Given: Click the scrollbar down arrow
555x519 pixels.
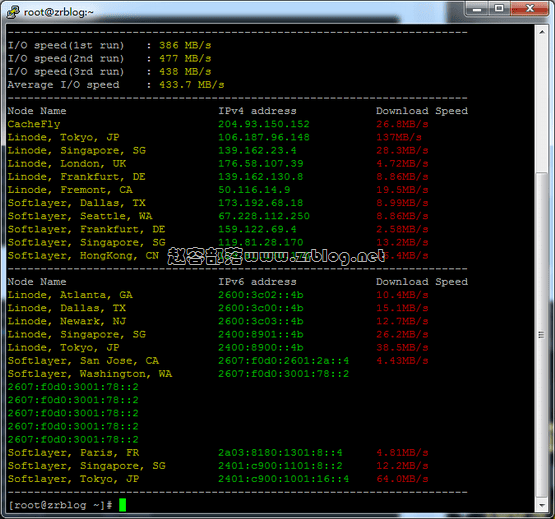Looking at the screenshot, I should (x=542, y=505).
